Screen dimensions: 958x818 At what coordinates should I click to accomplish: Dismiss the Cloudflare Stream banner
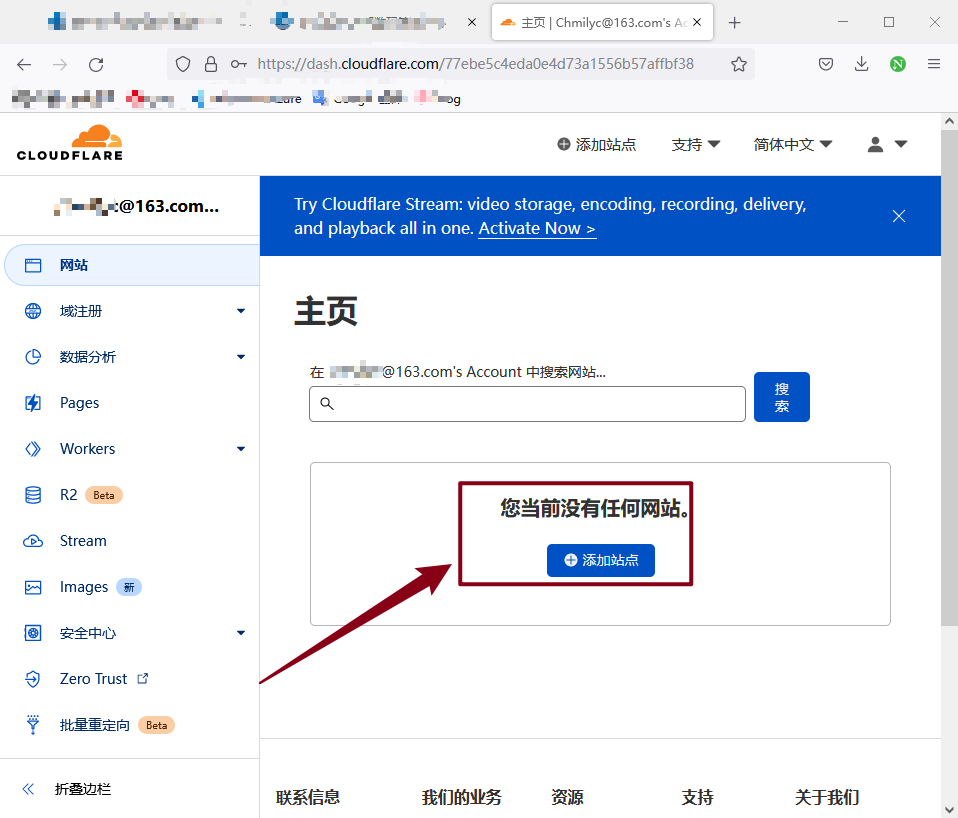click(x=899, y=216)
